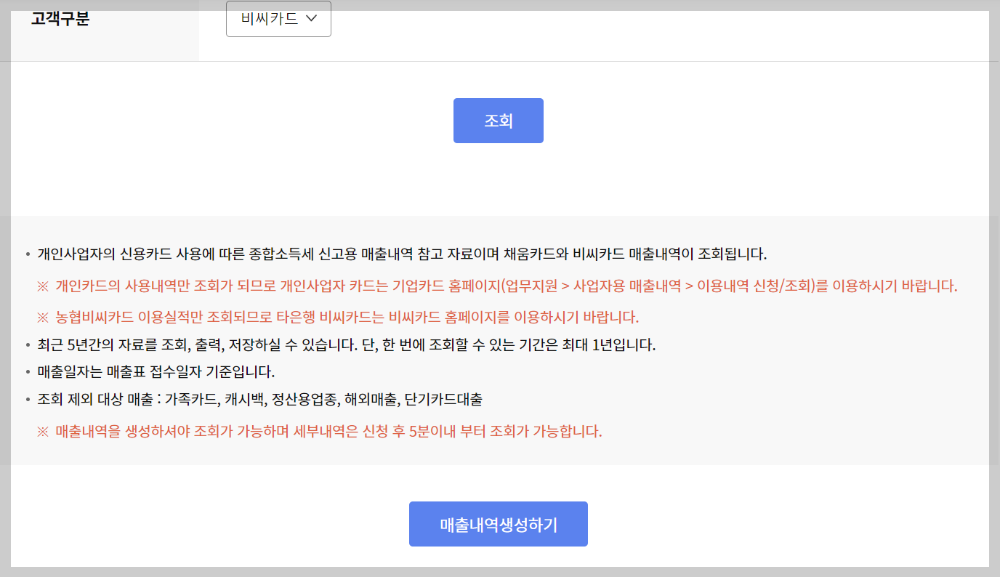Click the notice starting with 개인사업자의 신용카드 사용에
This screenshot has height=577, width=1000.
[402, 254]
